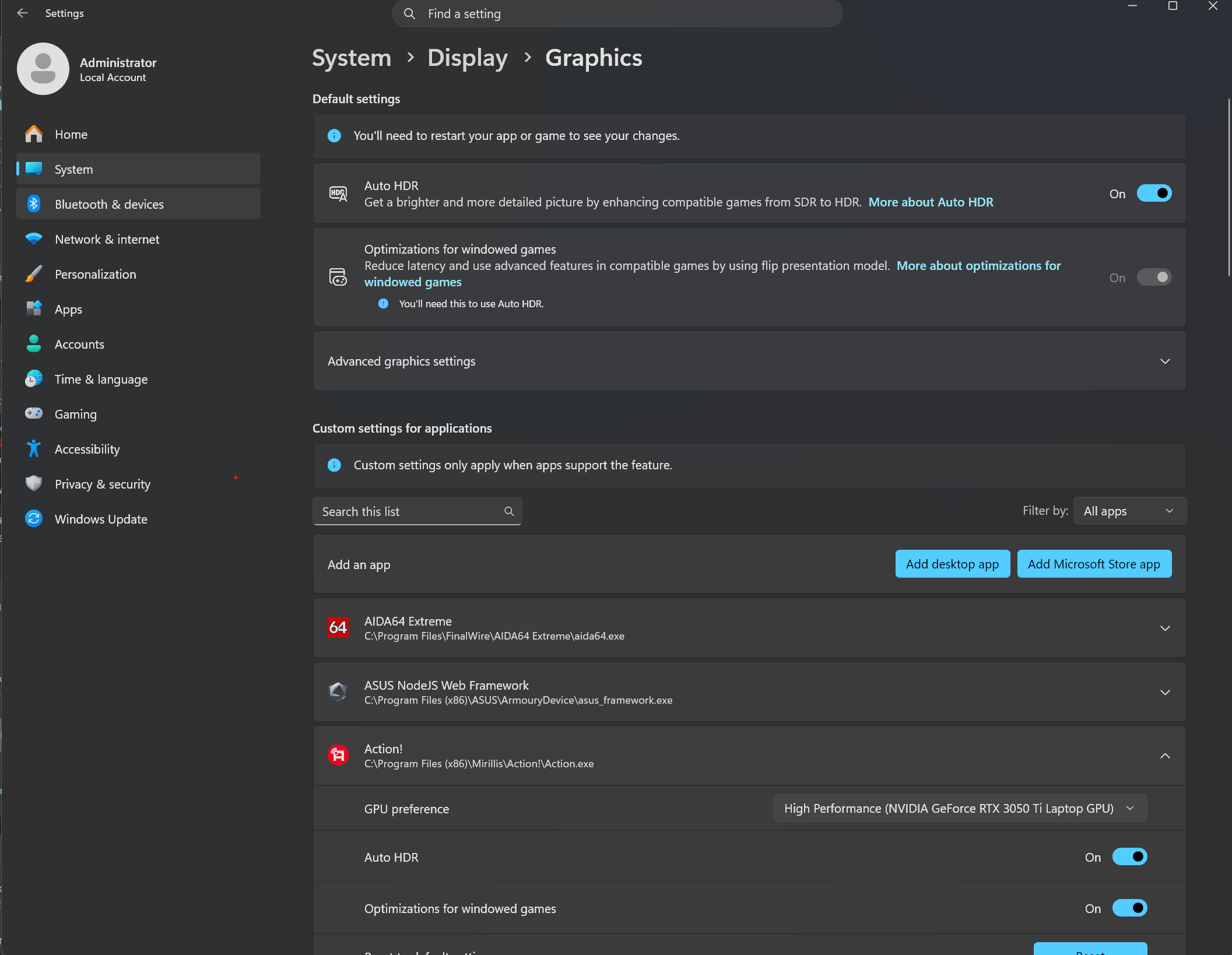Screen dimensions: 1232x955
Task: Open Home in the sidebar
Action: (x=138, y=134)
